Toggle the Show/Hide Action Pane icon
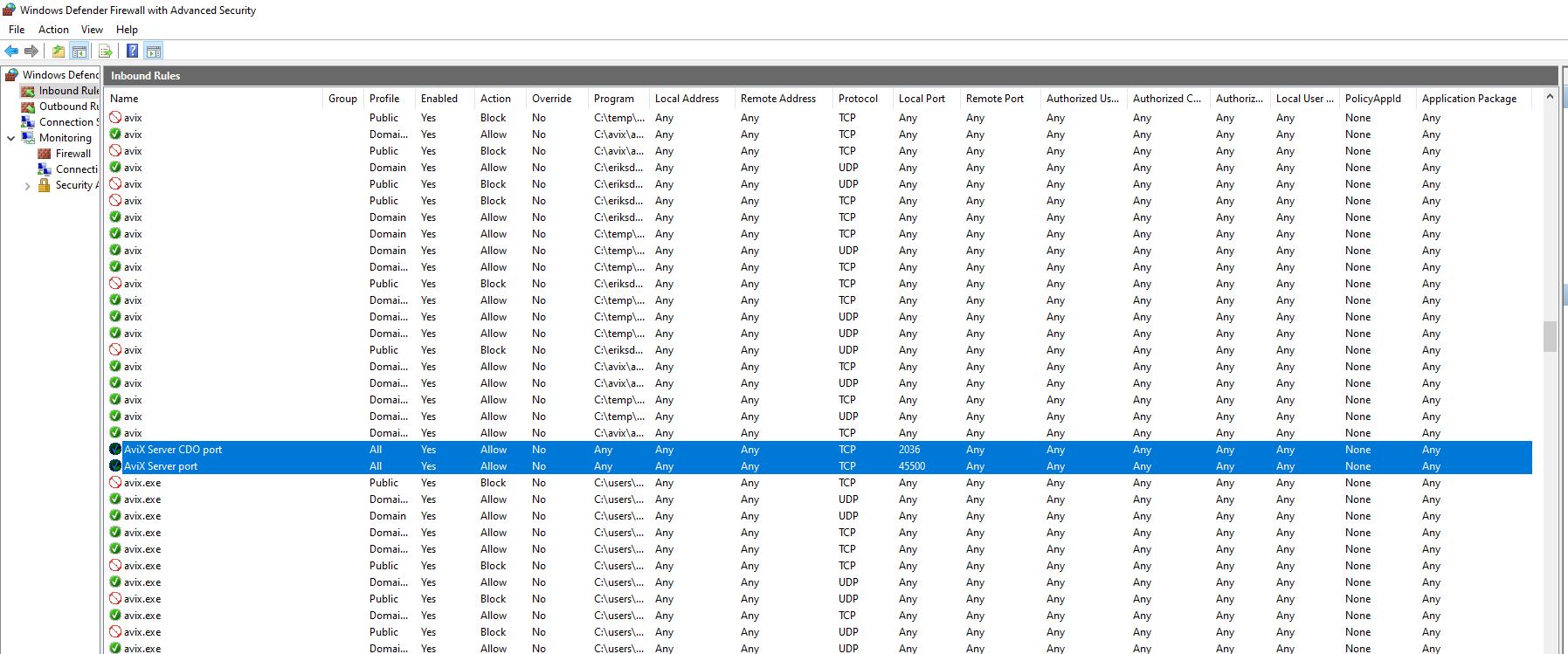The width and height of the screenshot is (1568, 654). point(154,51)
